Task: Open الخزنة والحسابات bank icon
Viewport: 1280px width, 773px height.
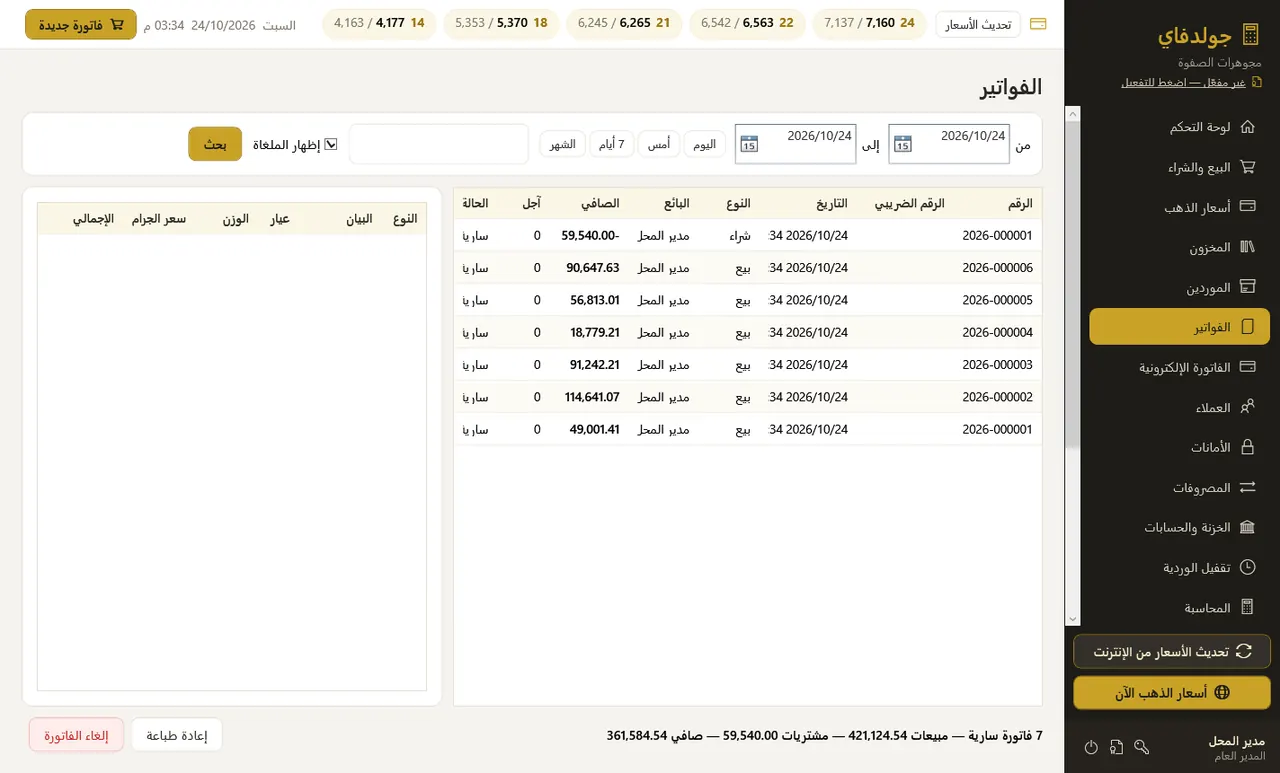Action: click(1247, 528)
